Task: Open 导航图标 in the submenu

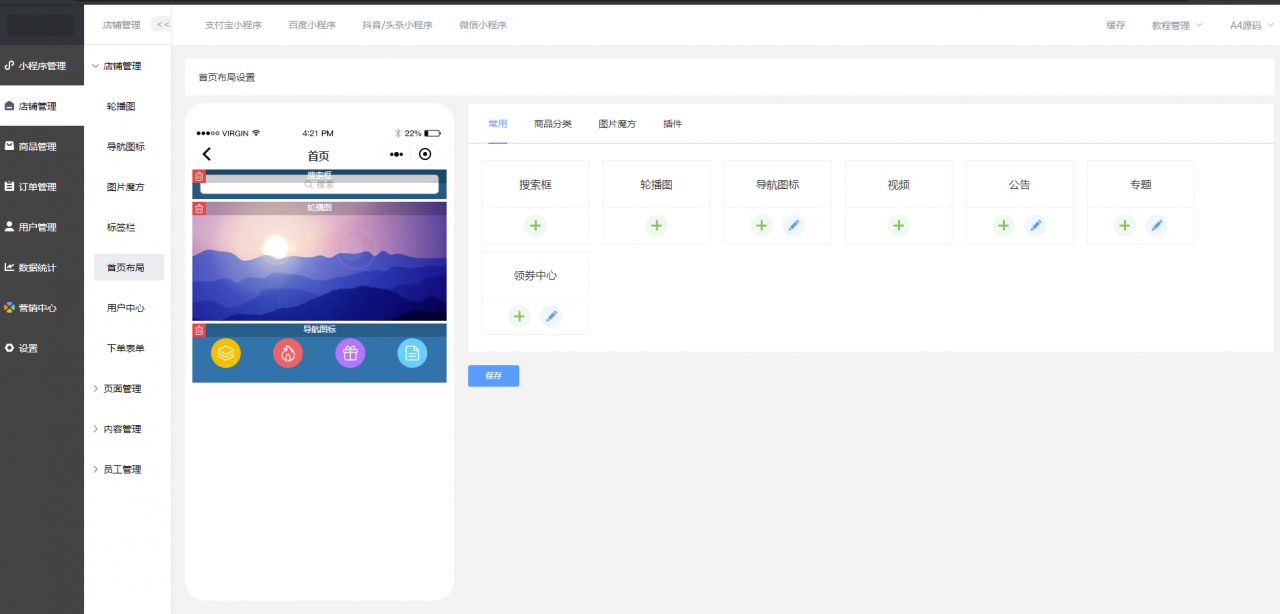Action: pos(127,146)
